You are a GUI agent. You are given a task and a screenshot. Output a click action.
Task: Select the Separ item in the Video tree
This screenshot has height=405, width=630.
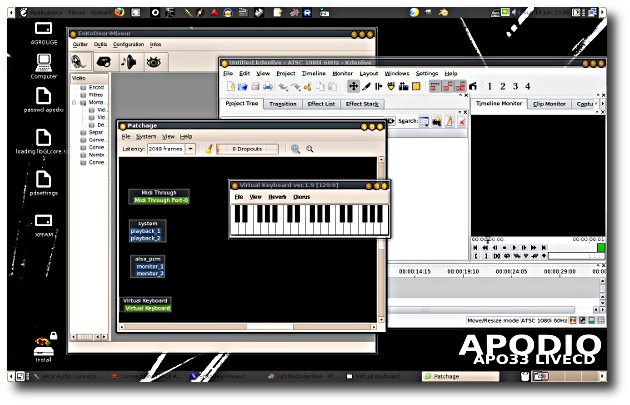(92, 133)
